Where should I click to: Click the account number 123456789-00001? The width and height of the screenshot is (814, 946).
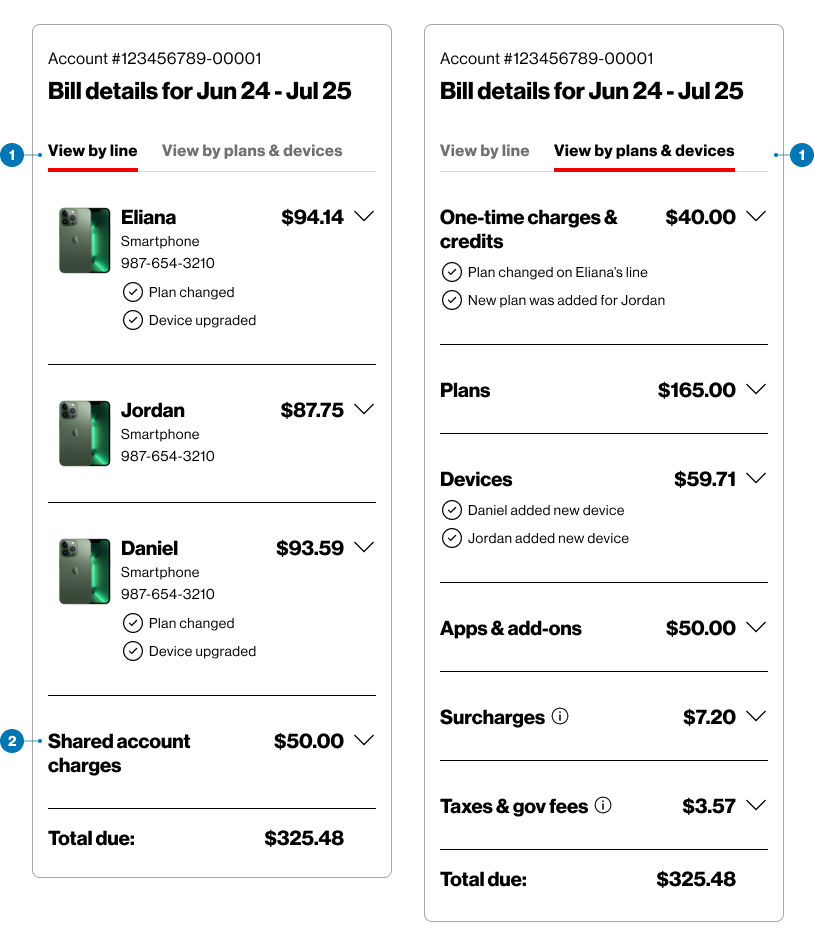click(x=155, y=58)
